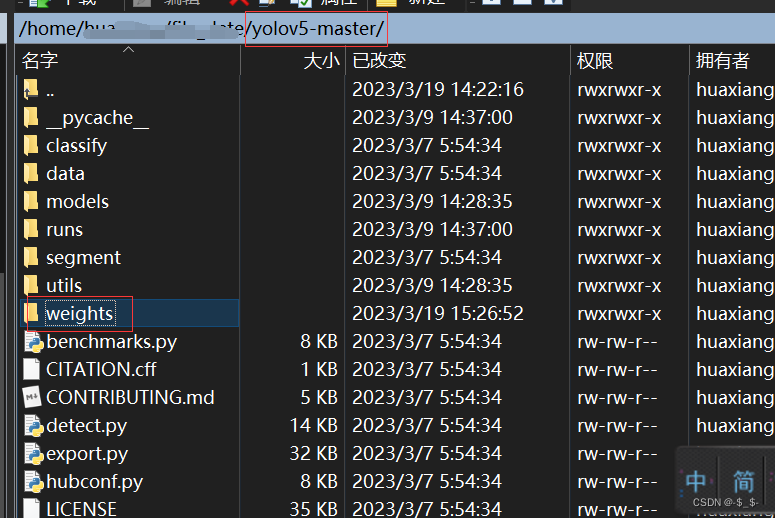Image resolution: width=775 pixels, height=518 pixels.
Task: Click the data folder icon
Action: pos(31,173)
